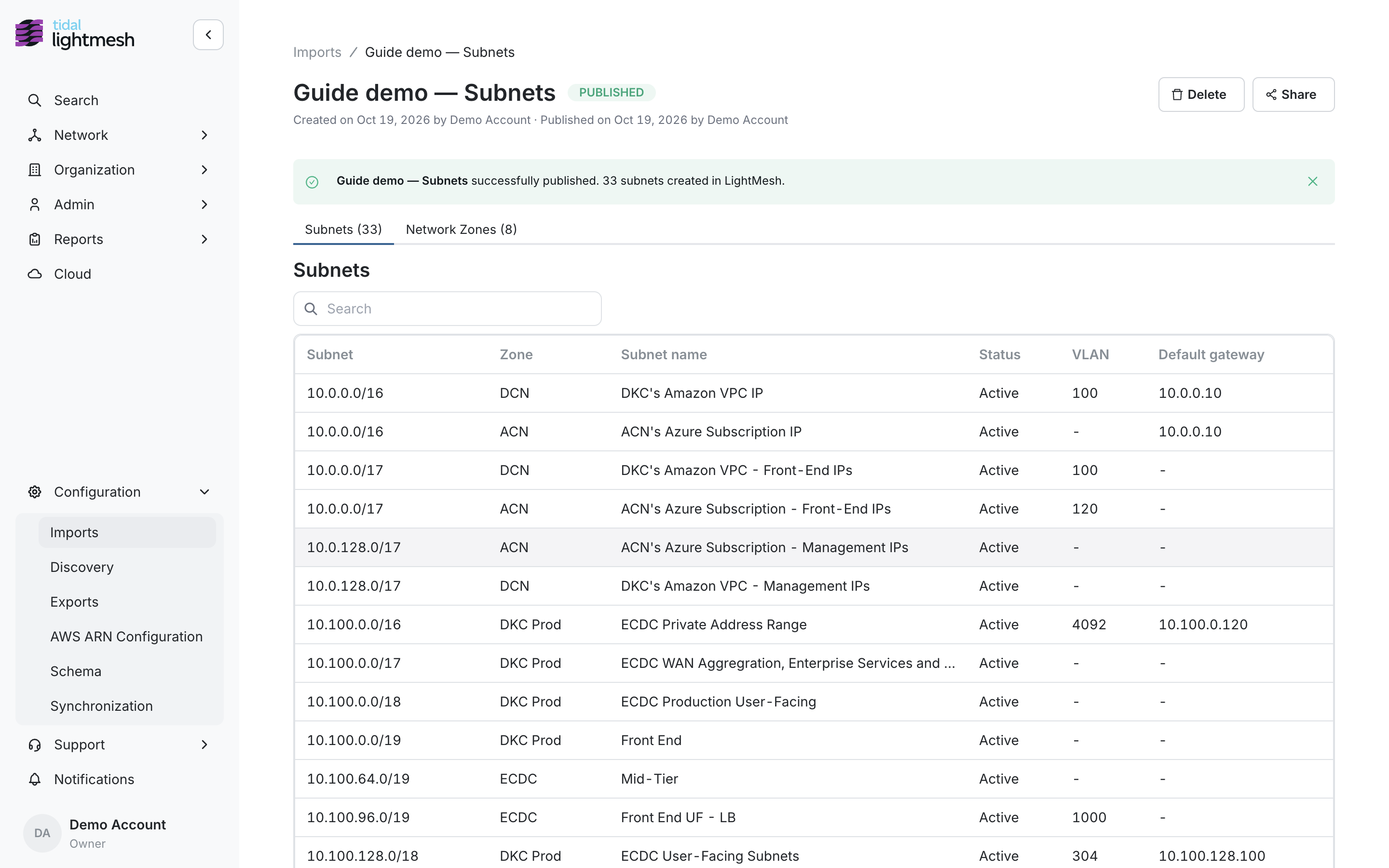Click the subnets Search input field
Viewport: 1389px width, 868px height.
click(447, 309)
